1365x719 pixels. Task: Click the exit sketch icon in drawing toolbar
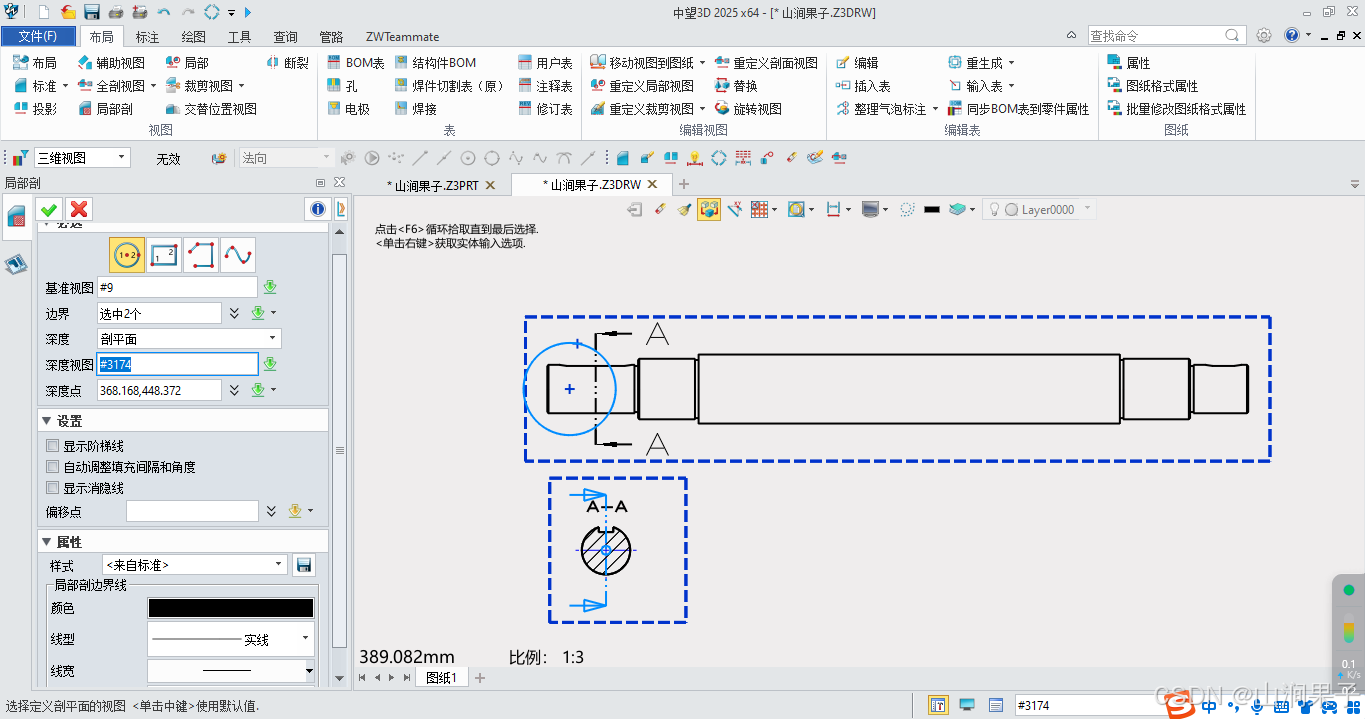click(x=635, y=209)
